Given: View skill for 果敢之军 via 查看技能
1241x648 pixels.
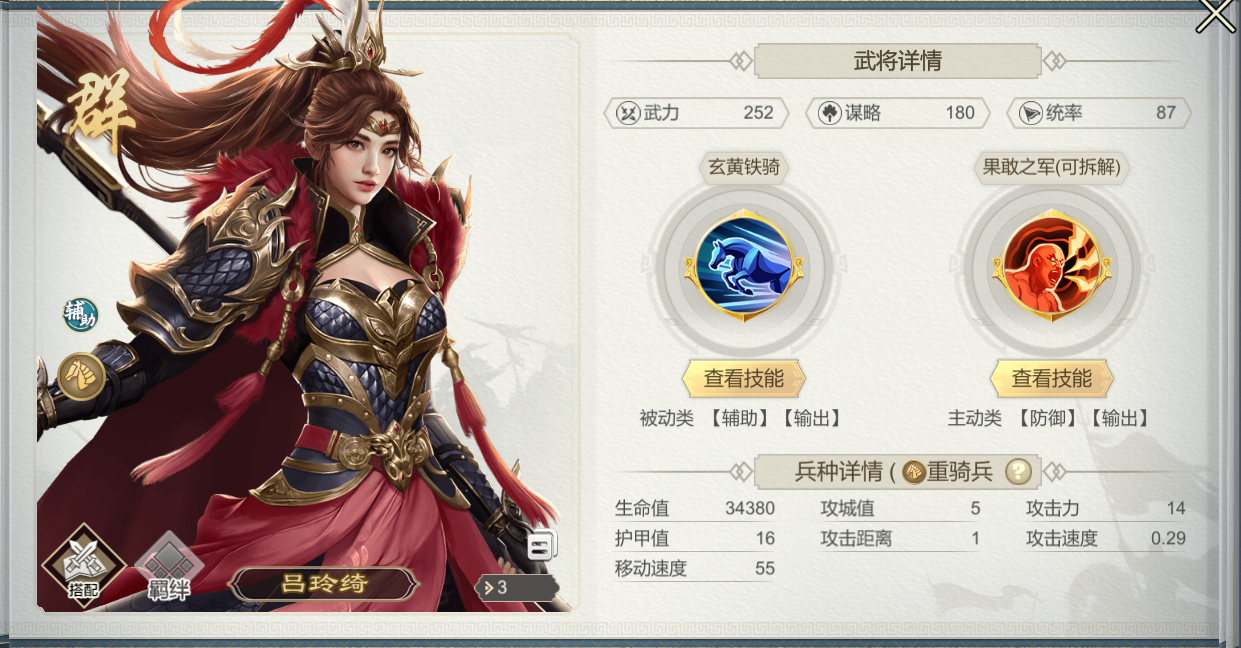Looking at the screenshot, I should (1052, 379).
